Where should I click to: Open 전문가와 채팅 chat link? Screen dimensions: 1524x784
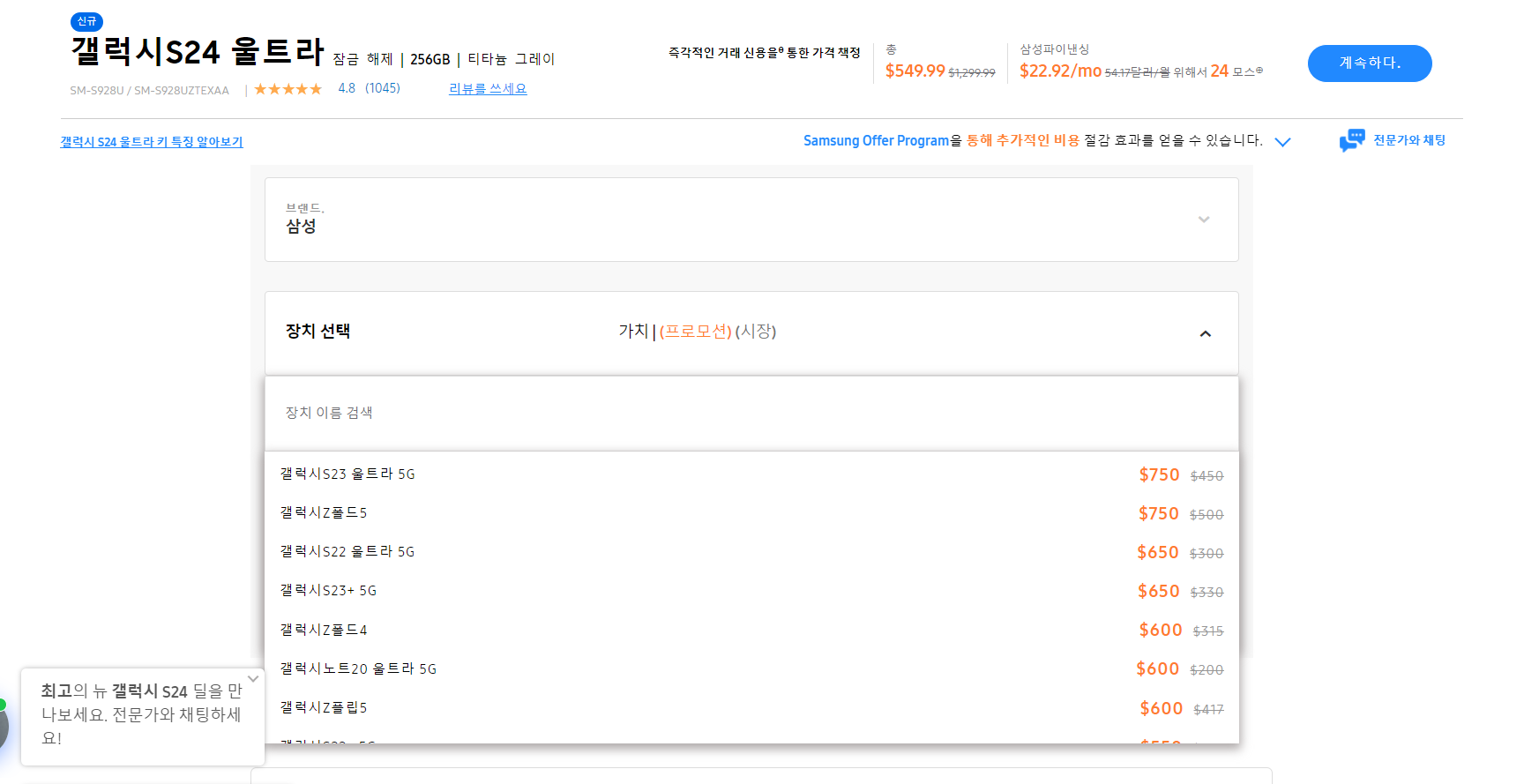tap(1408, 140)
